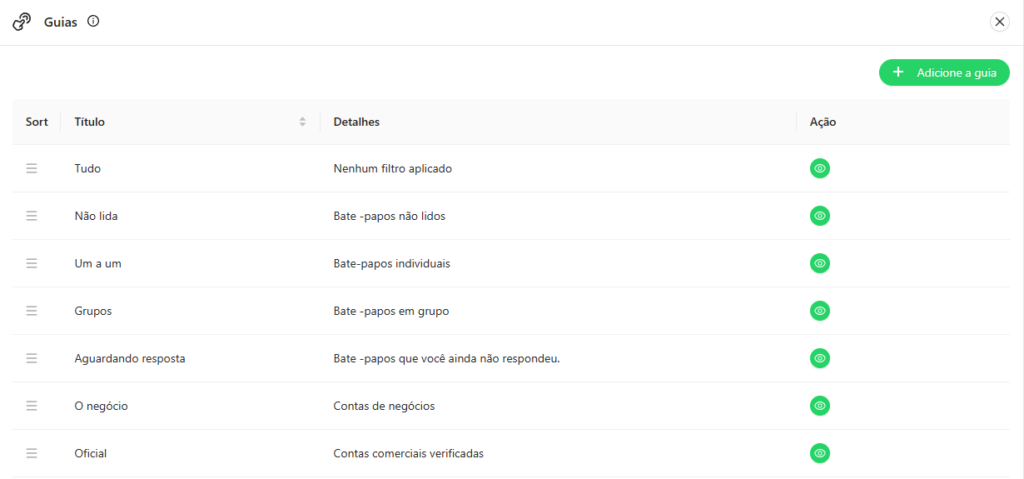The image size is (1024, 479).
Task: Hide the Aguardando resposta tab
Action: [x=820, y=358]
